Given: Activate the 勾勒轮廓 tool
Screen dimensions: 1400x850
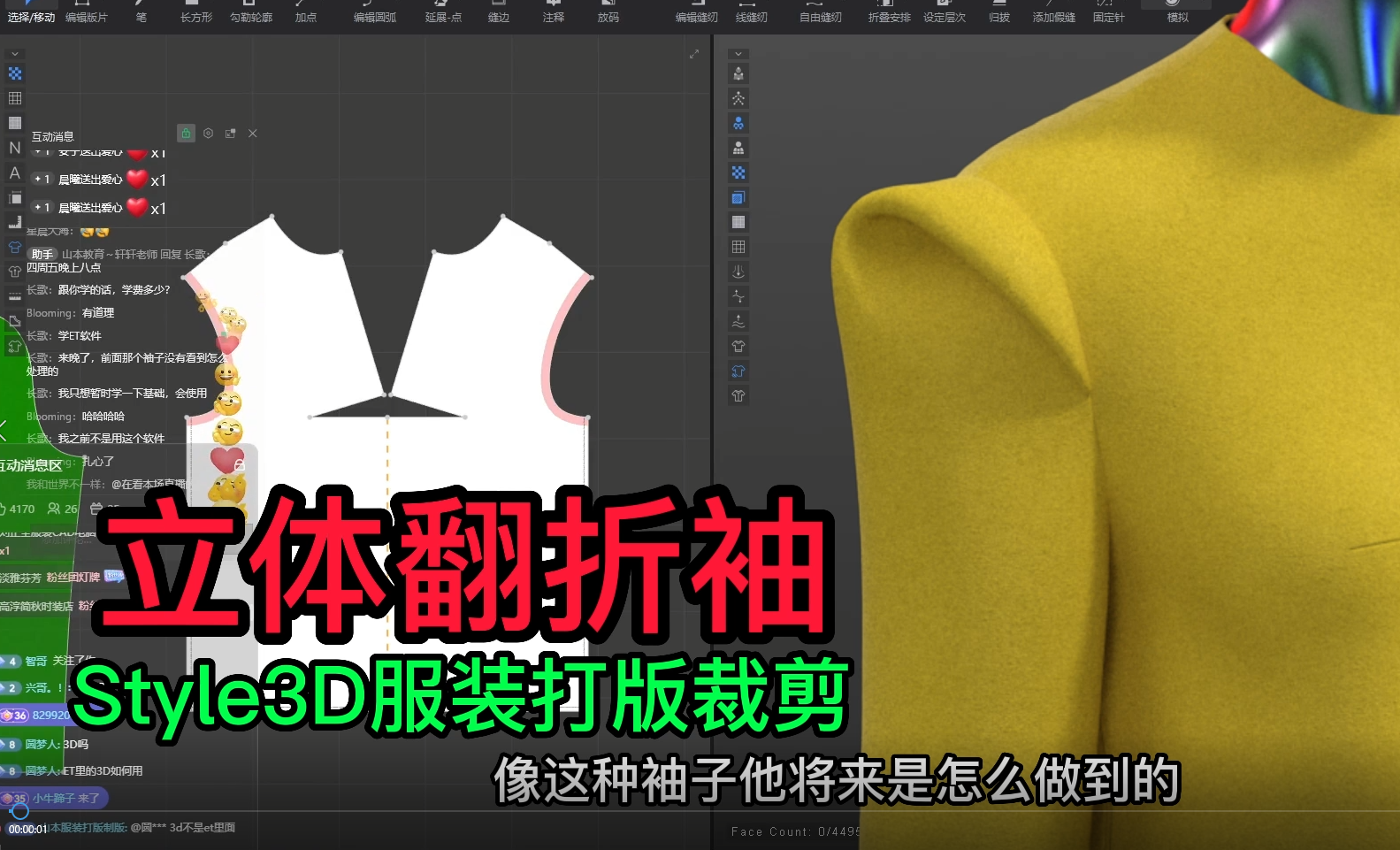Looking at the screenshot, I should tap(251, 12).
